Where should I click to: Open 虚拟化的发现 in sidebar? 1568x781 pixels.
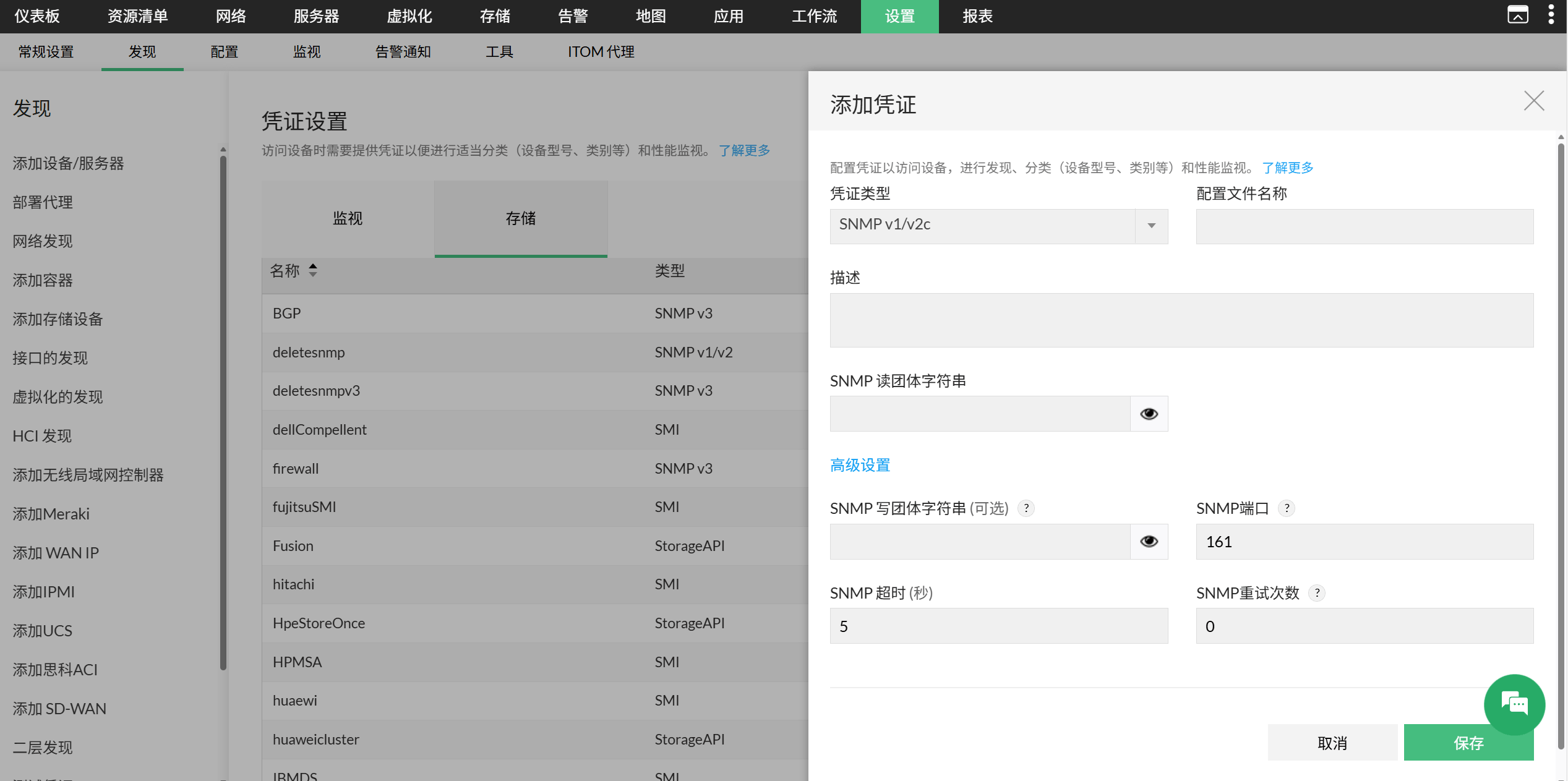58,397
